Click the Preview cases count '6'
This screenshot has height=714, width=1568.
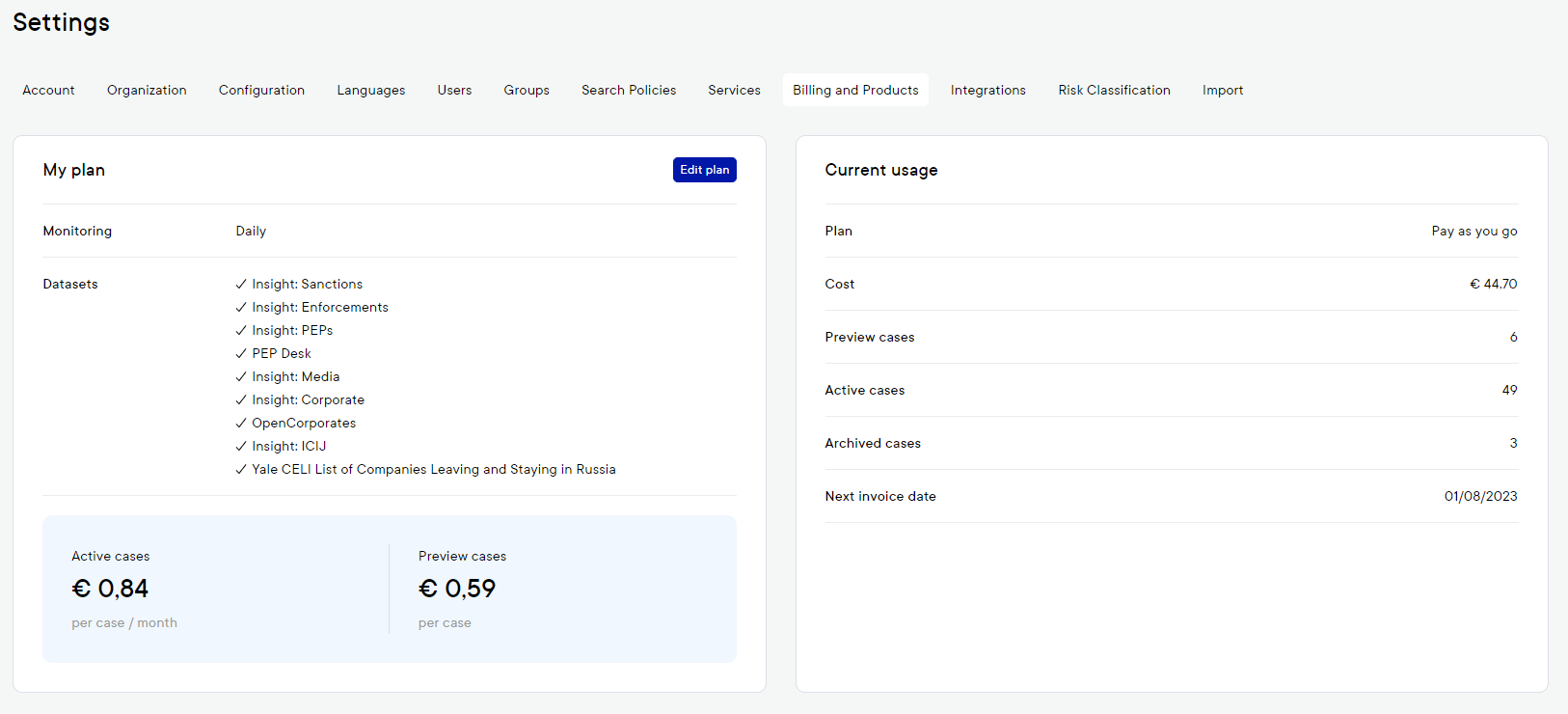pyautogui.click(x=1513, y=337)
